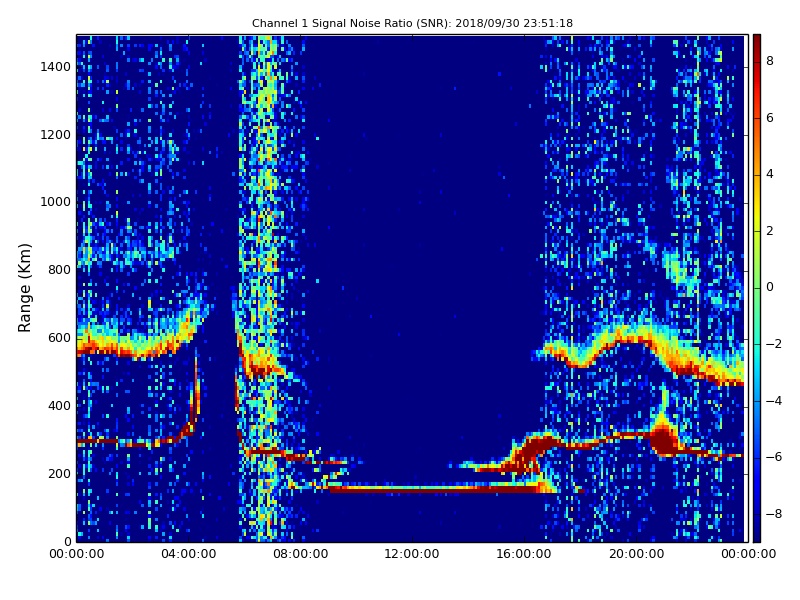
Task: Click the colorbar tick label '8'
Action: [770, 61]
